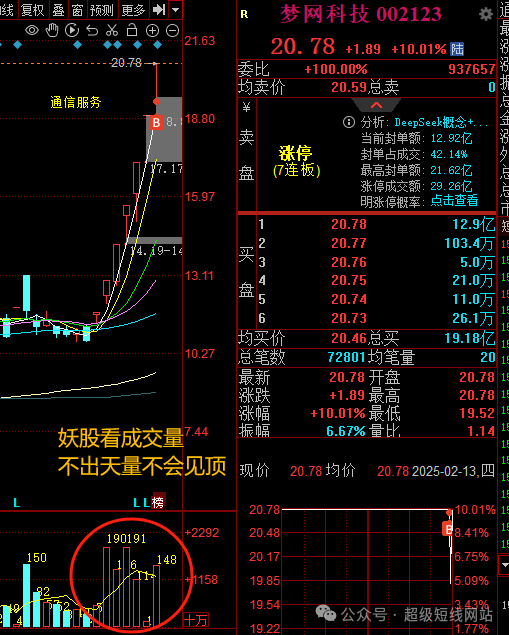Open the 复权 tab
Screen dimensions: 509x635
pyautogui.click(x=33, y=9)
